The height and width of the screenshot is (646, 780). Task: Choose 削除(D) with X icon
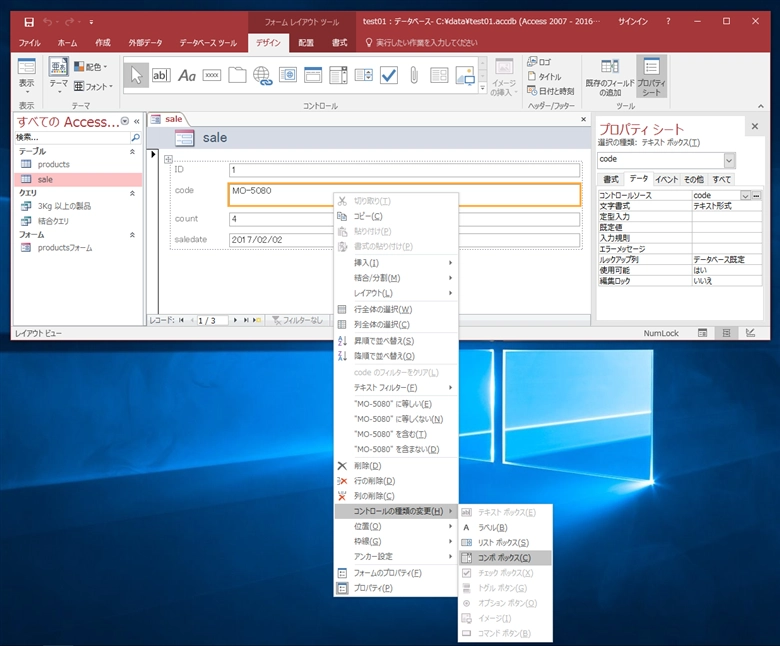tap(396, 466)
